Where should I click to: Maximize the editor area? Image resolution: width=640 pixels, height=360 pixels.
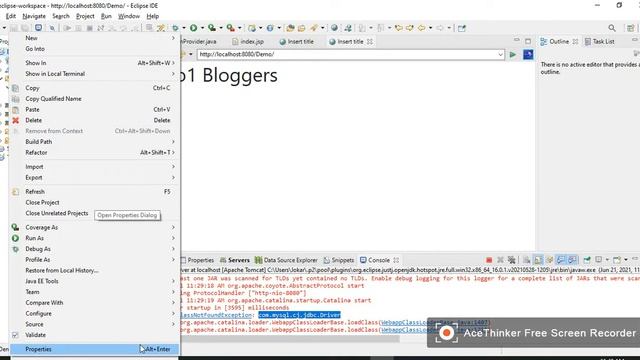(x=528, y=41)
